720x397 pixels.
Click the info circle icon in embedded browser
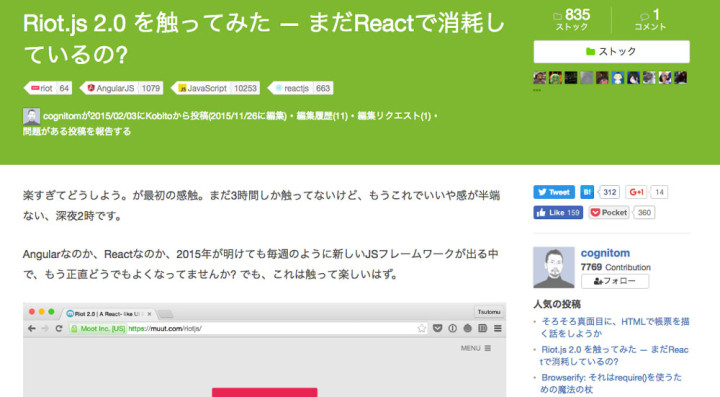(x=452, y=329)
